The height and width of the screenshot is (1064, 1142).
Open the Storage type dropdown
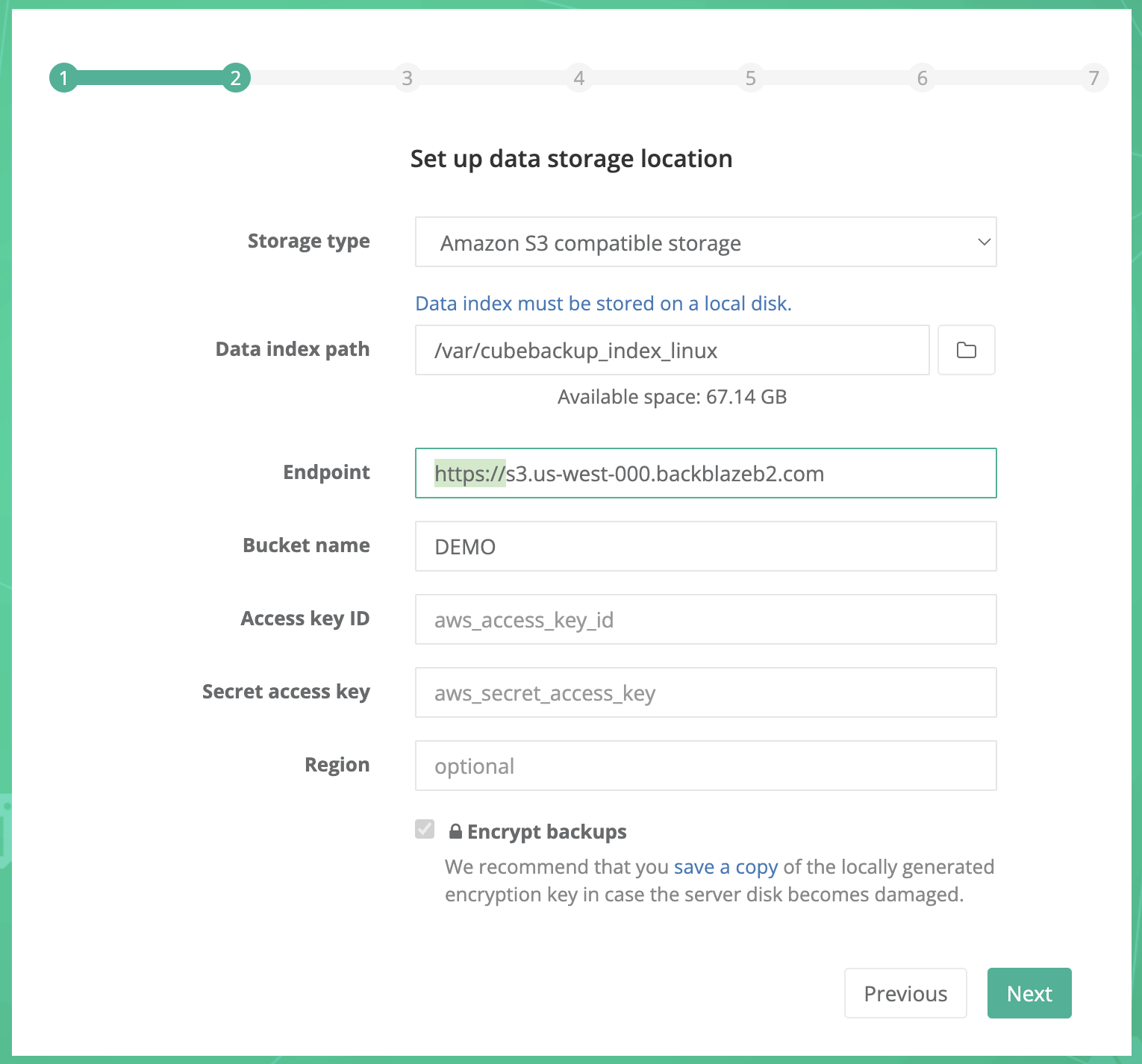click(x=705, y=242)
